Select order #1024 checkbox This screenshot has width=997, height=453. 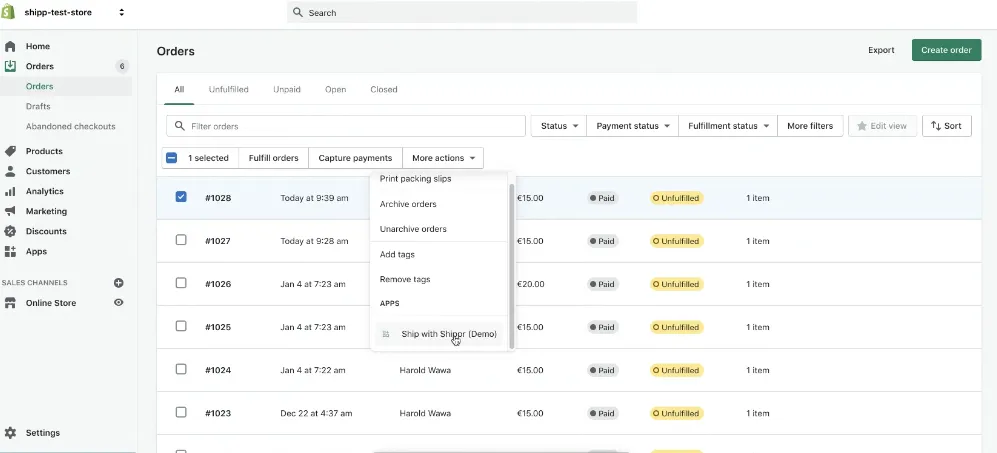pos(181,370)
